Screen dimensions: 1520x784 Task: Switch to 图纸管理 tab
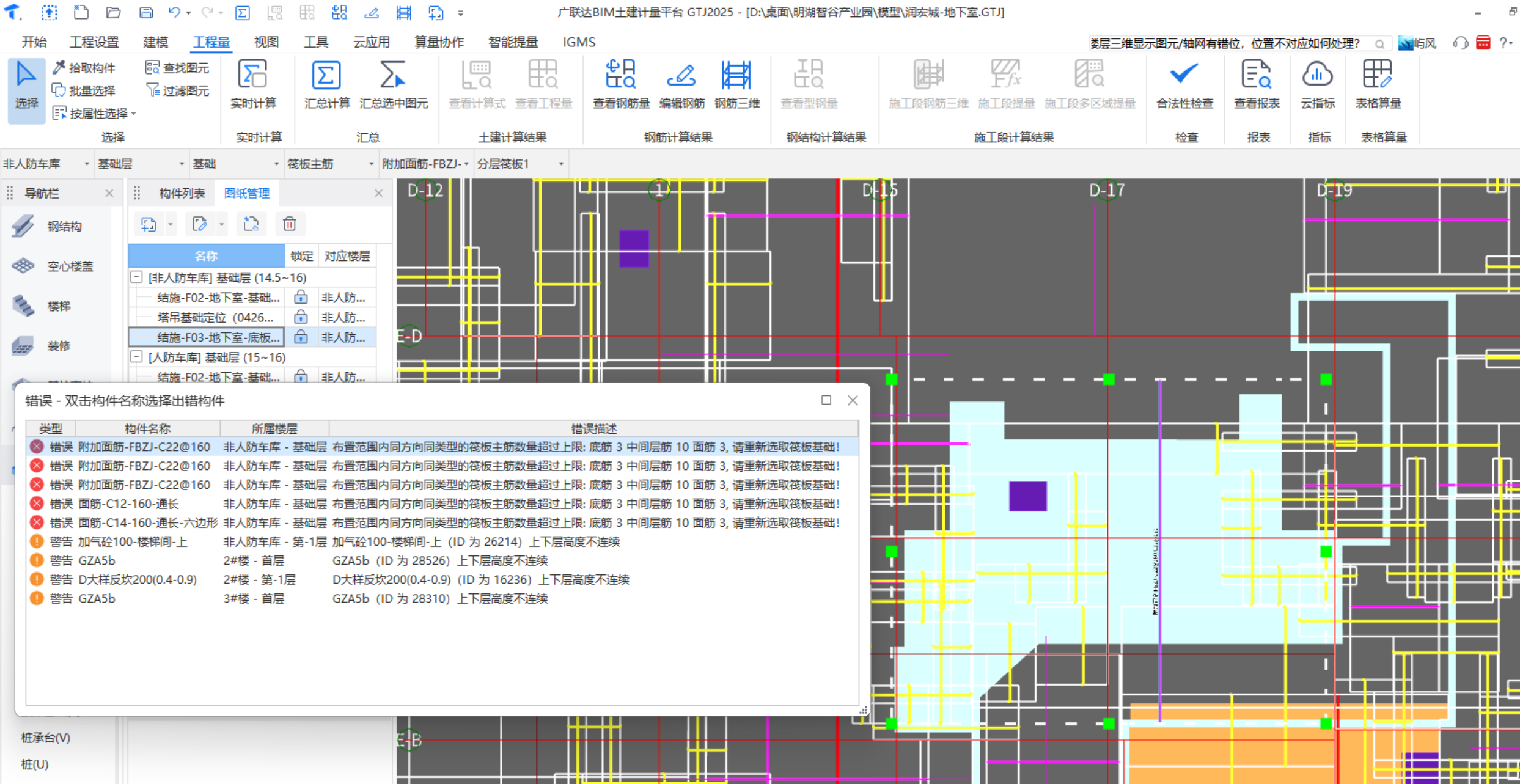[x=246, y=193]
